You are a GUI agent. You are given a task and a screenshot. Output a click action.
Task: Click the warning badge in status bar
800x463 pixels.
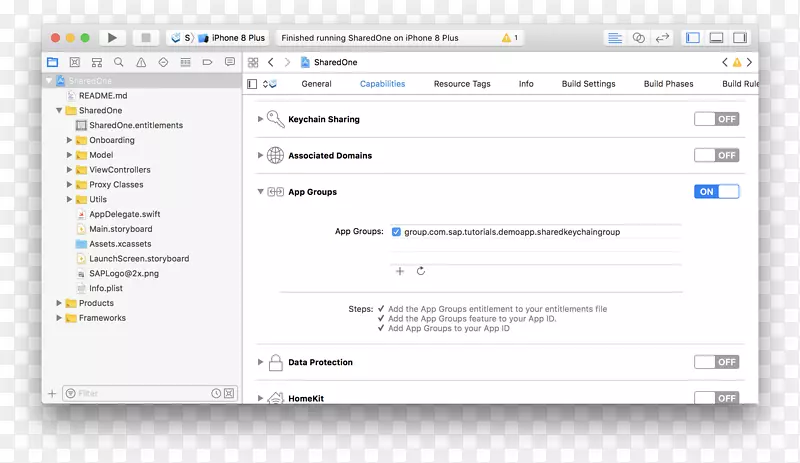coord(508,38)
